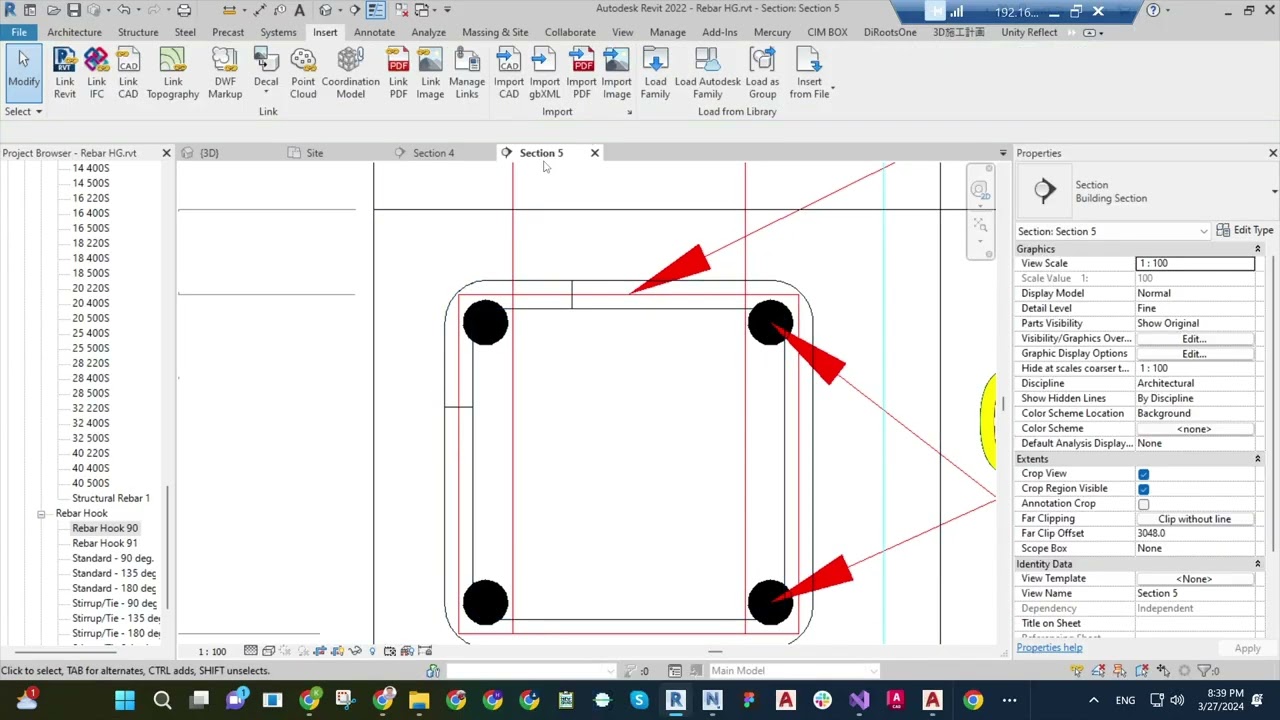Open the Point Cloud tool

coord(303,73)
